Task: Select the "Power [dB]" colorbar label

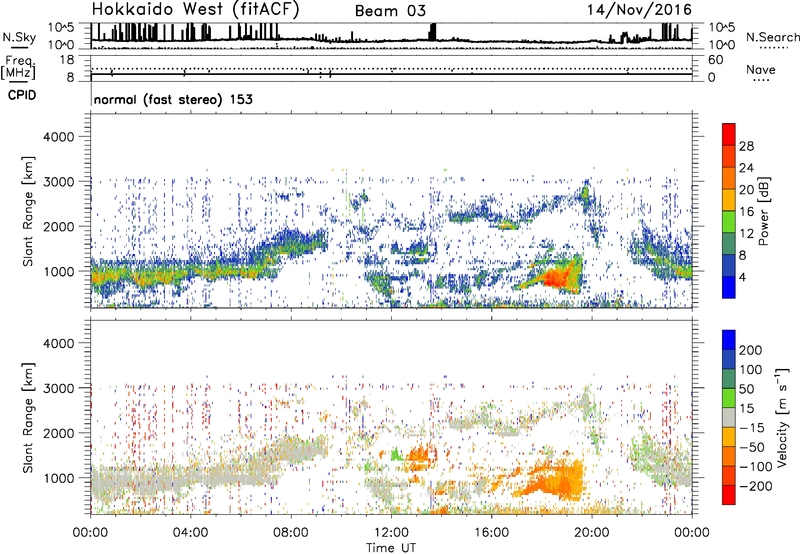Action: 763,211
